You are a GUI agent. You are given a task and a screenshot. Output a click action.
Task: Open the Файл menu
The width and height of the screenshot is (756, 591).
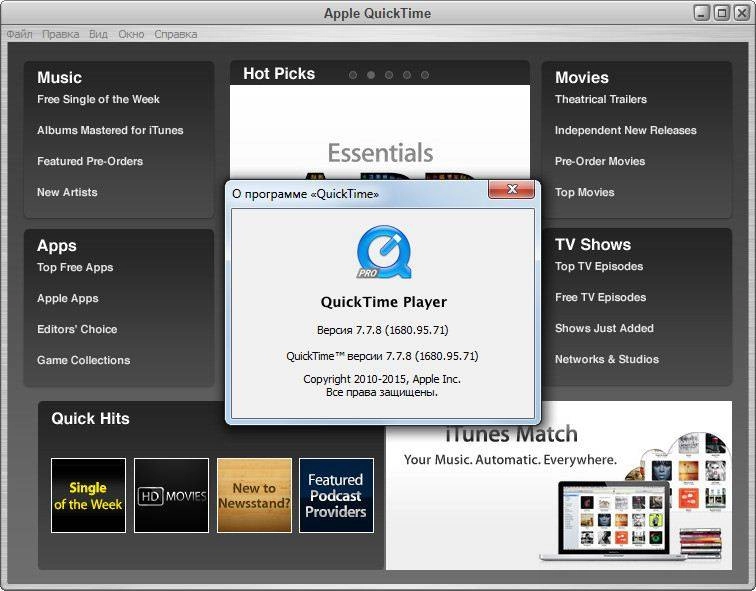coord(19,34)
